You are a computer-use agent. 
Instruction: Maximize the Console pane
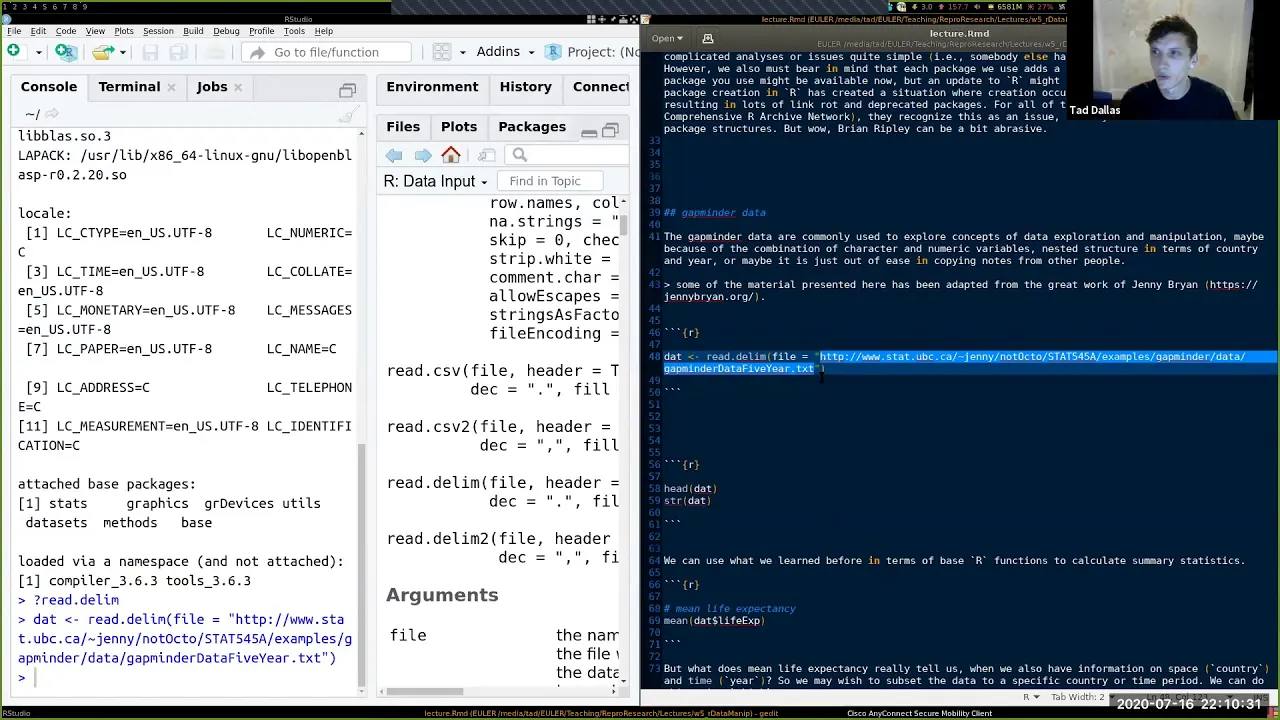347,90
